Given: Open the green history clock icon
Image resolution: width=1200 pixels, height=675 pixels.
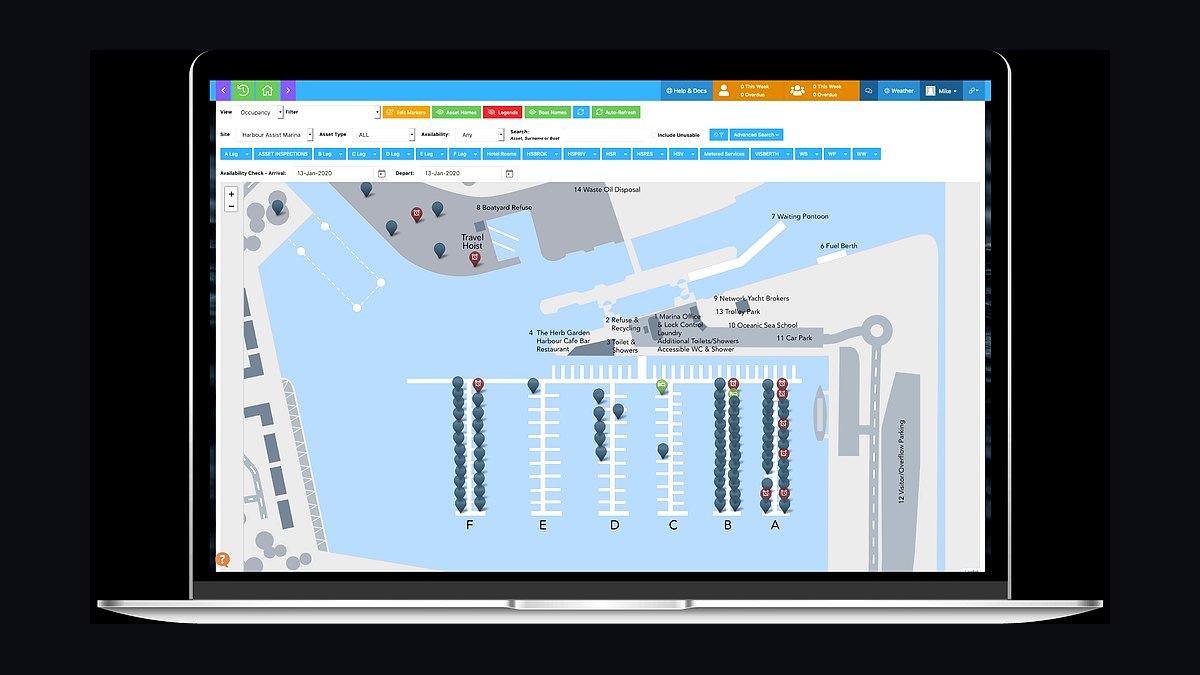Looking at the screenshot, I should (243, 91).
